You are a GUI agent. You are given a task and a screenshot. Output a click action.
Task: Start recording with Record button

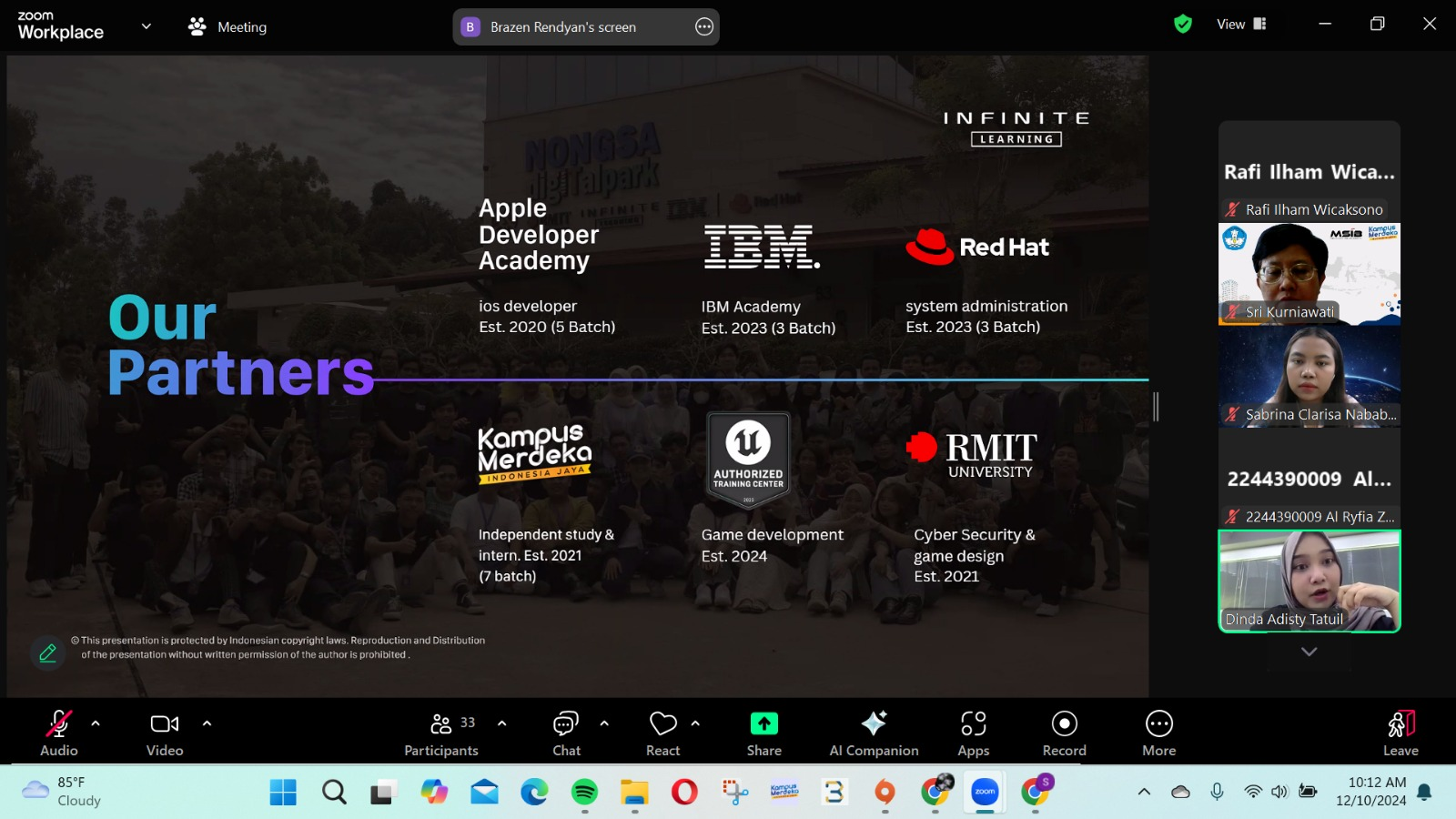pyautogui.click(x=1065, y=733)
